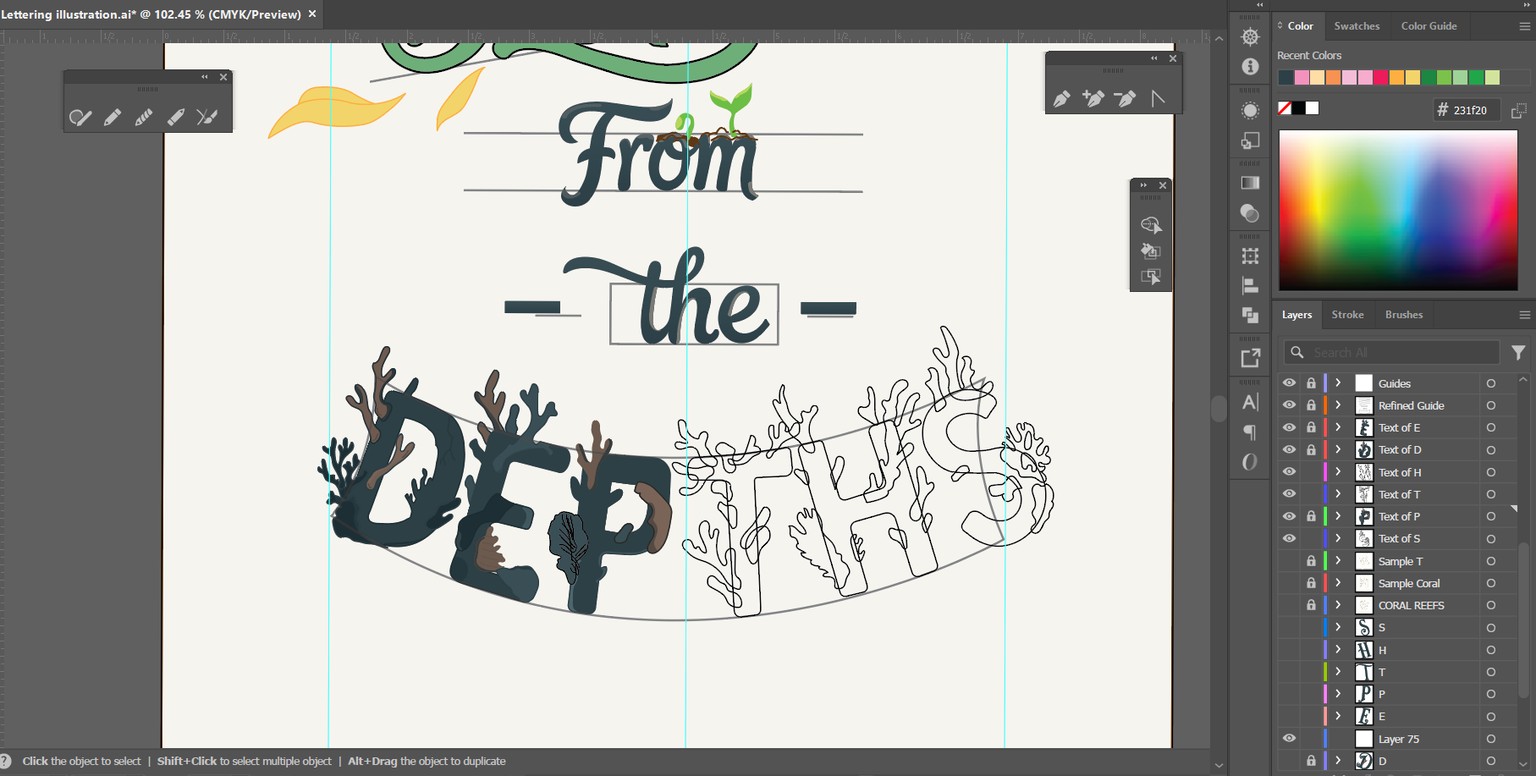Expand the E layer

(1338, 716)
